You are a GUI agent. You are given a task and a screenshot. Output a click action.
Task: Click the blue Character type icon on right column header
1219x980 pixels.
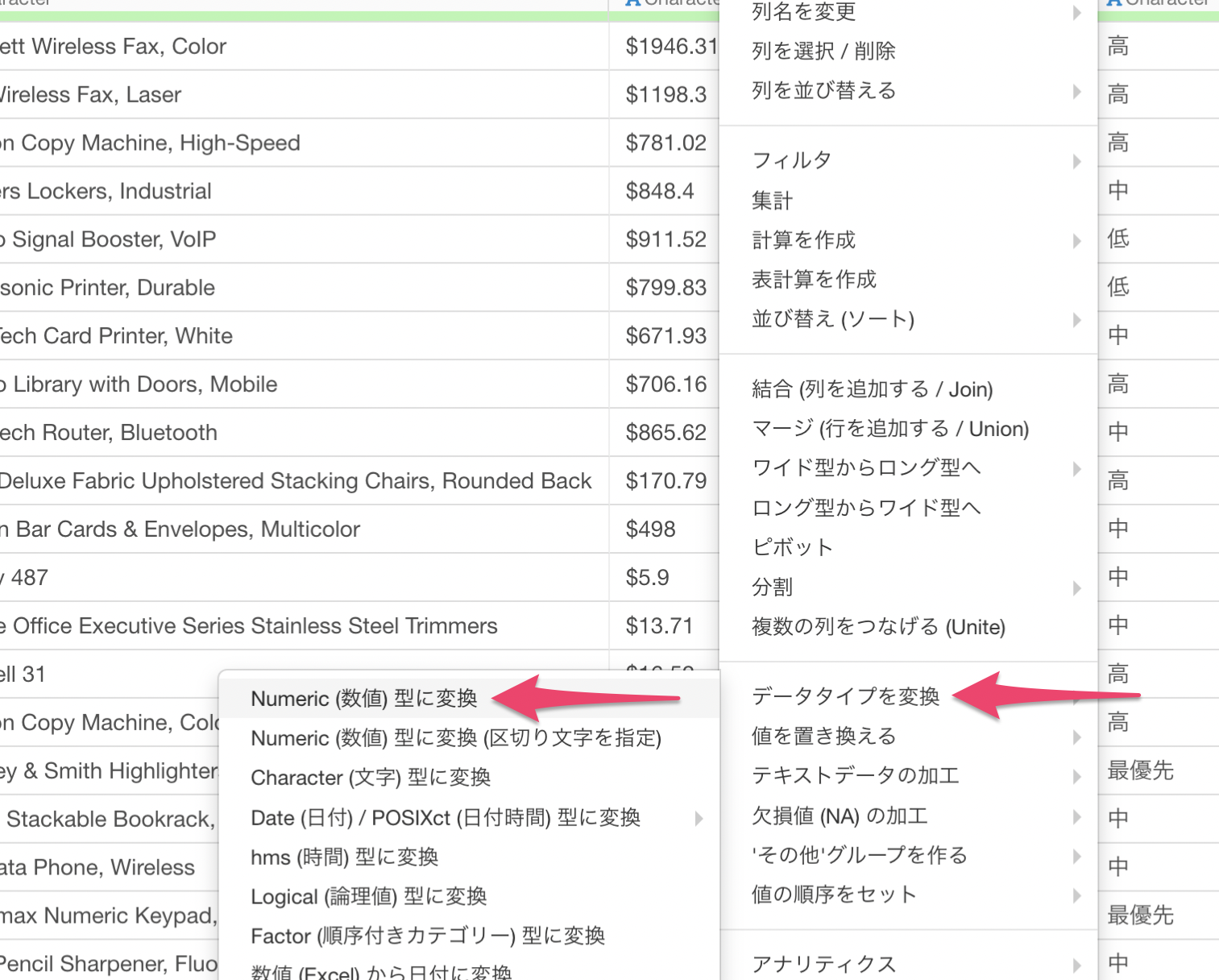(x=1115, y=3)
